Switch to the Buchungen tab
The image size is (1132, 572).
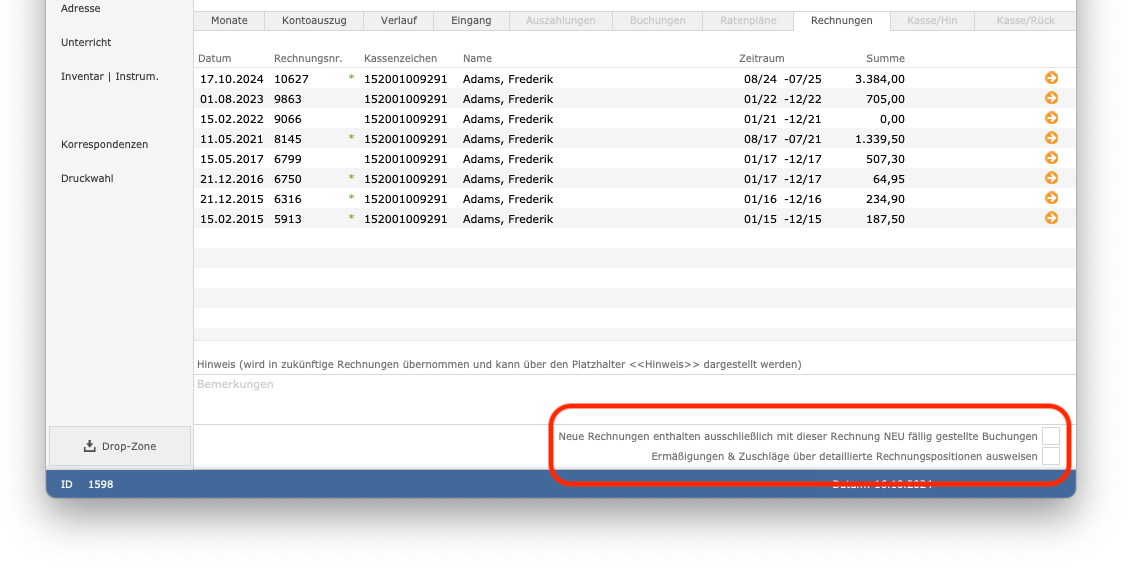[658, 21]
